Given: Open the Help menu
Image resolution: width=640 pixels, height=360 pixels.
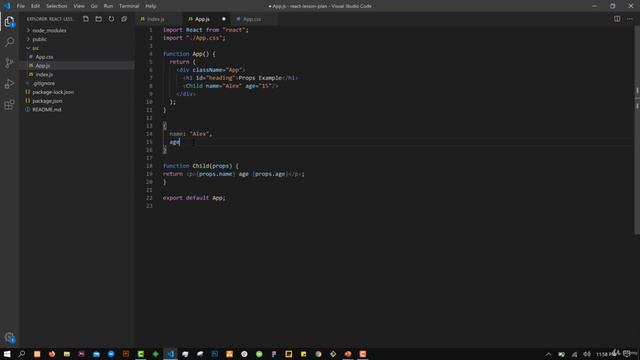Looking at the screenshot, I should point(151,6).
